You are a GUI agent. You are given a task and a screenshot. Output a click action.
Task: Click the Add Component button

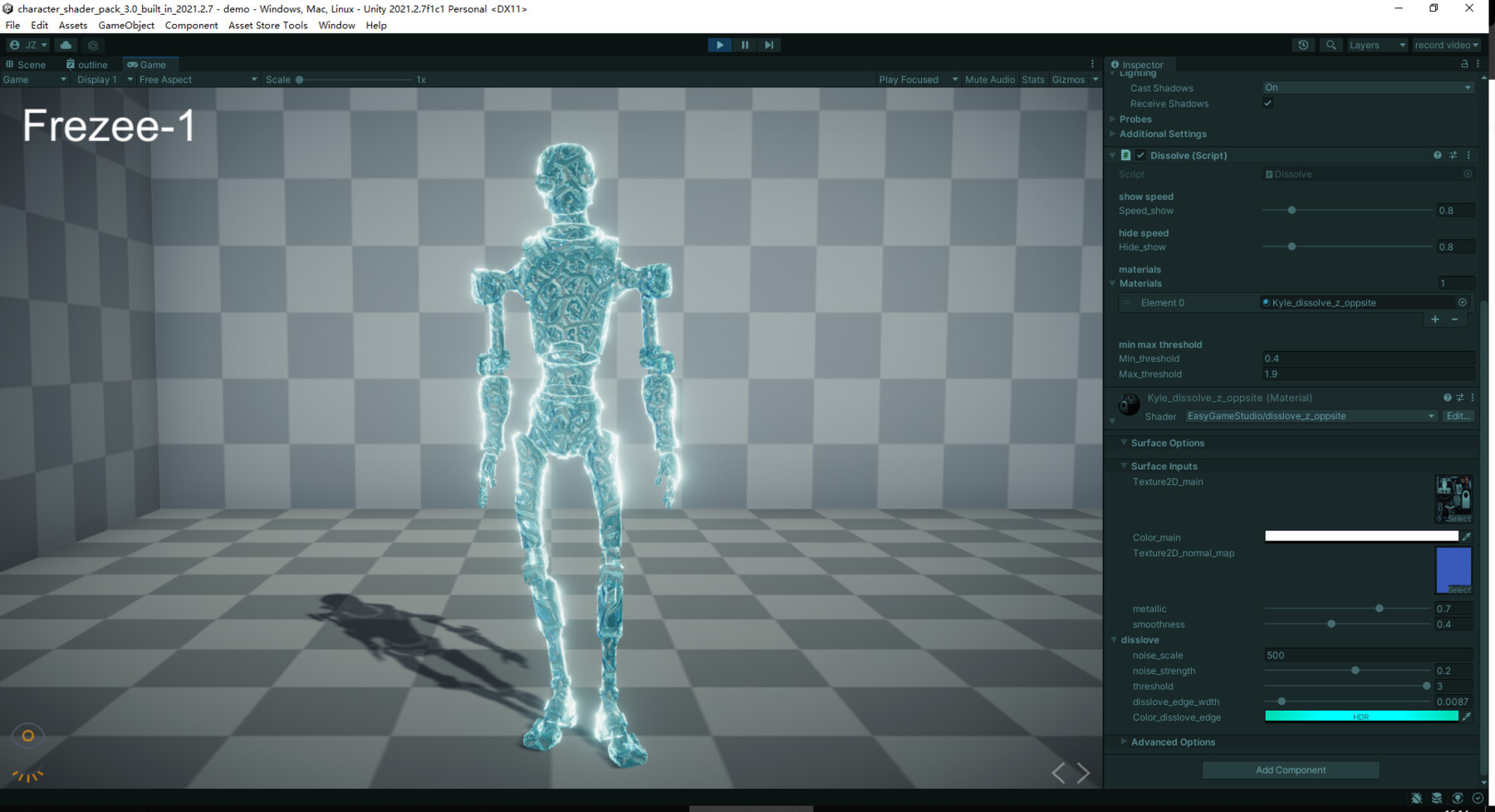coord(1290,770)
